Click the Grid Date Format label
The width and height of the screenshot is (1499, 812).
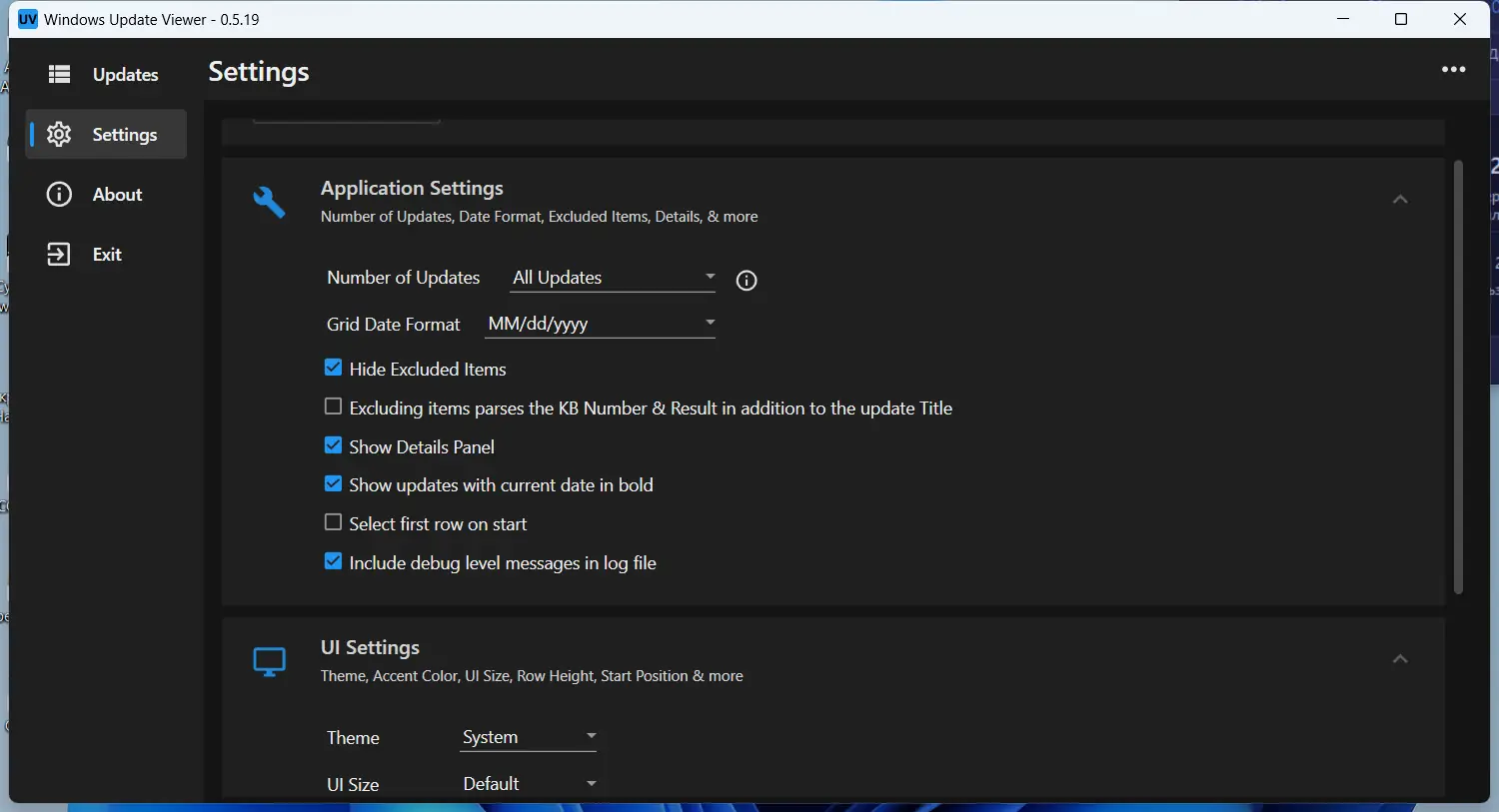[x=394, y=325]
